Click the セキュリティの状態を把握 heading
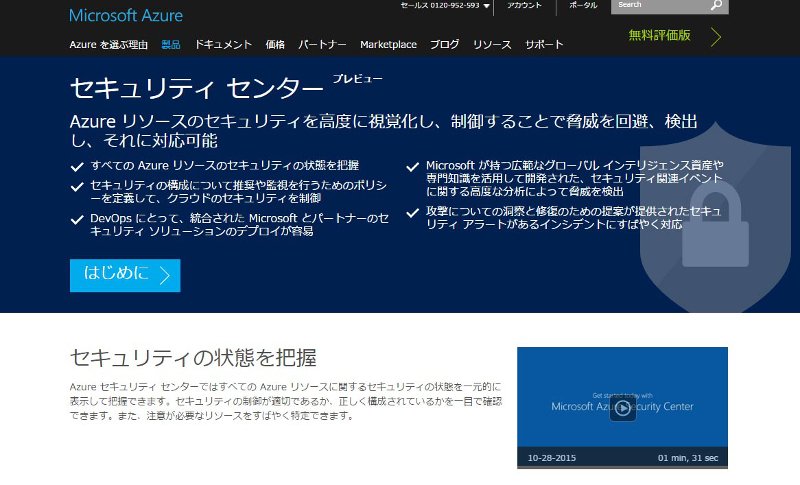 [193, 358]
